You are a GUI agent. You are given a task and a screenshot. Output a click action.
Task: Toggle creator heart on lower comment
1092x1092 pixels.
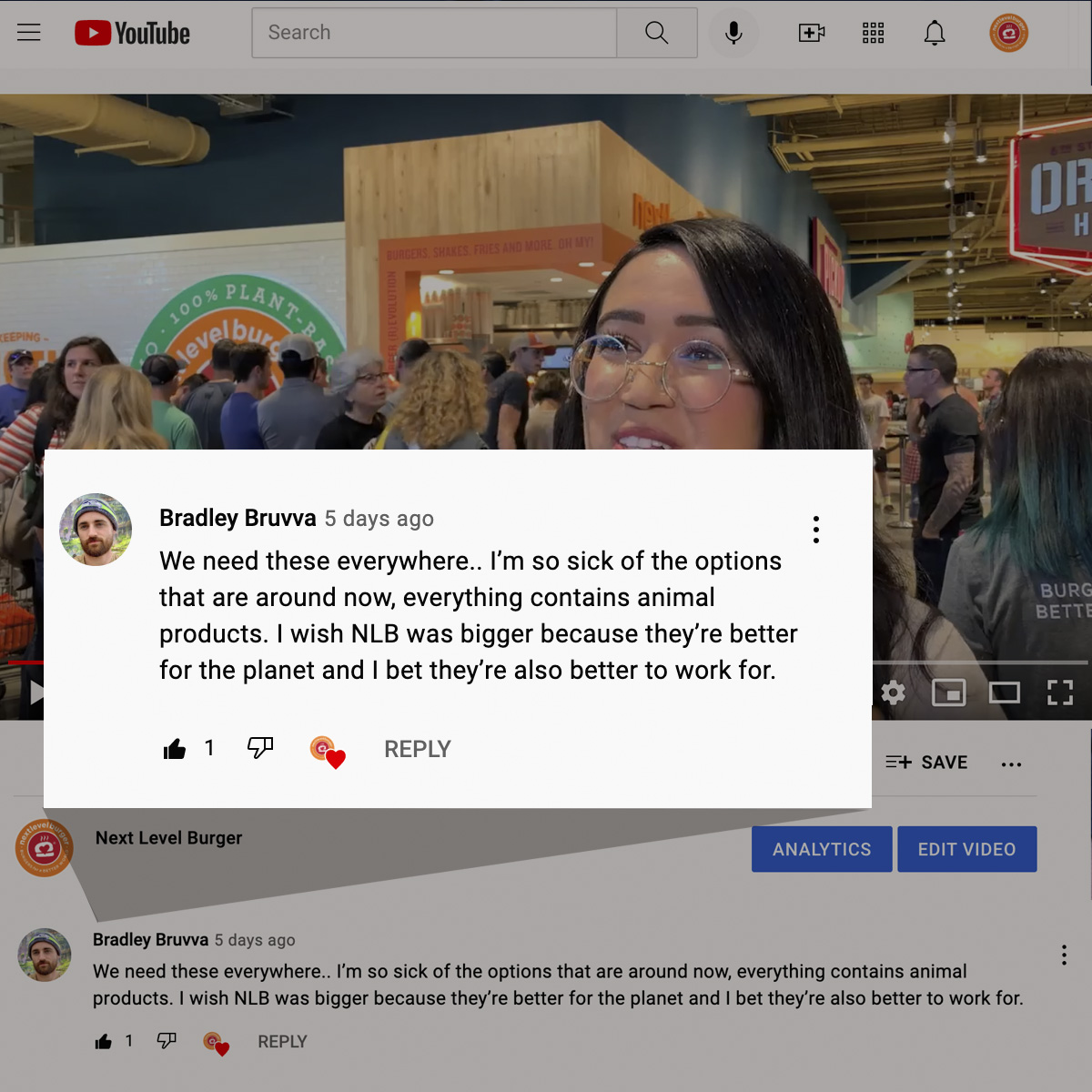[217, 1044]
